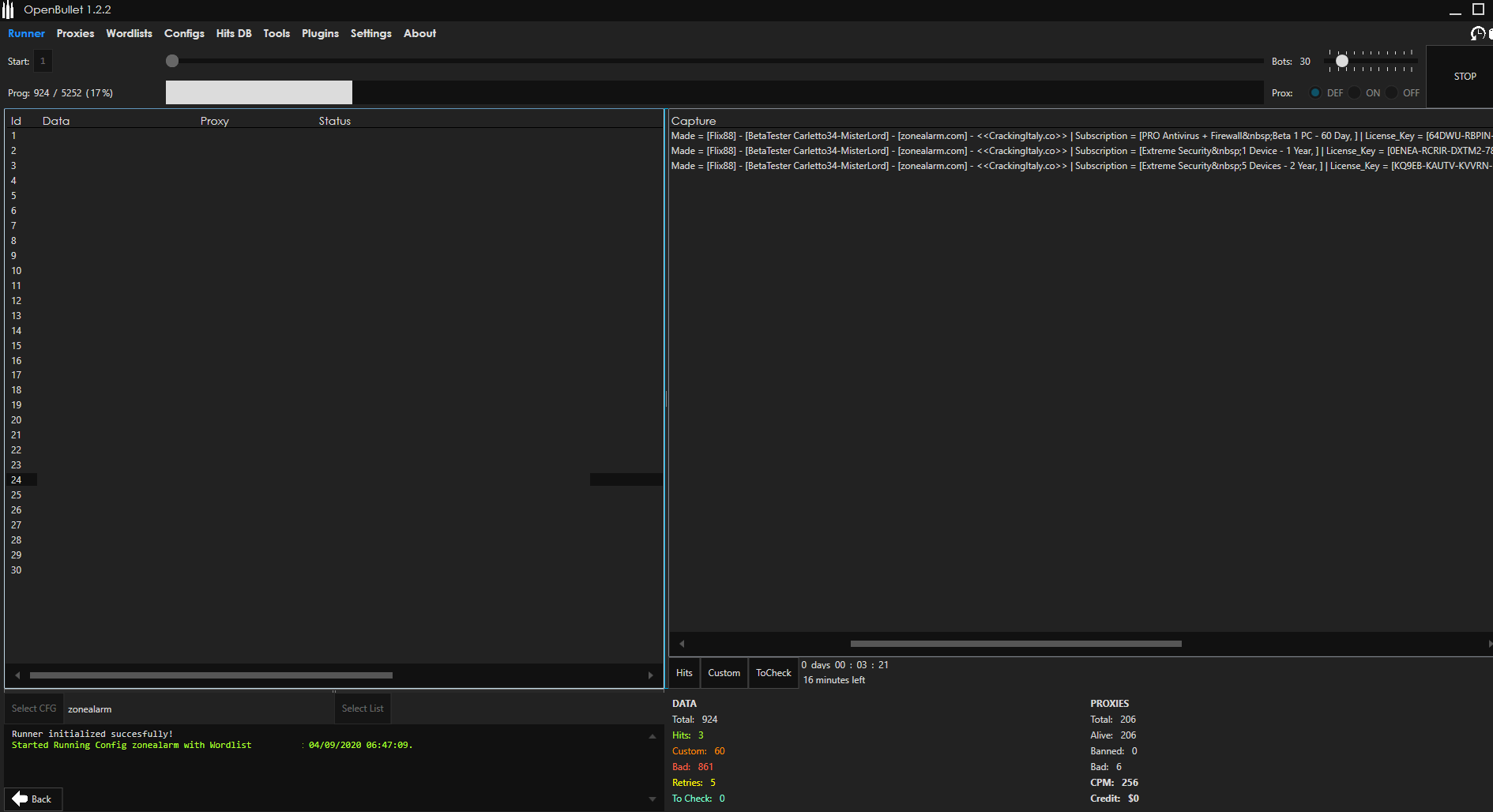Click left scroll arrow of bot list
1493x812 pixels.
[17, 675]
